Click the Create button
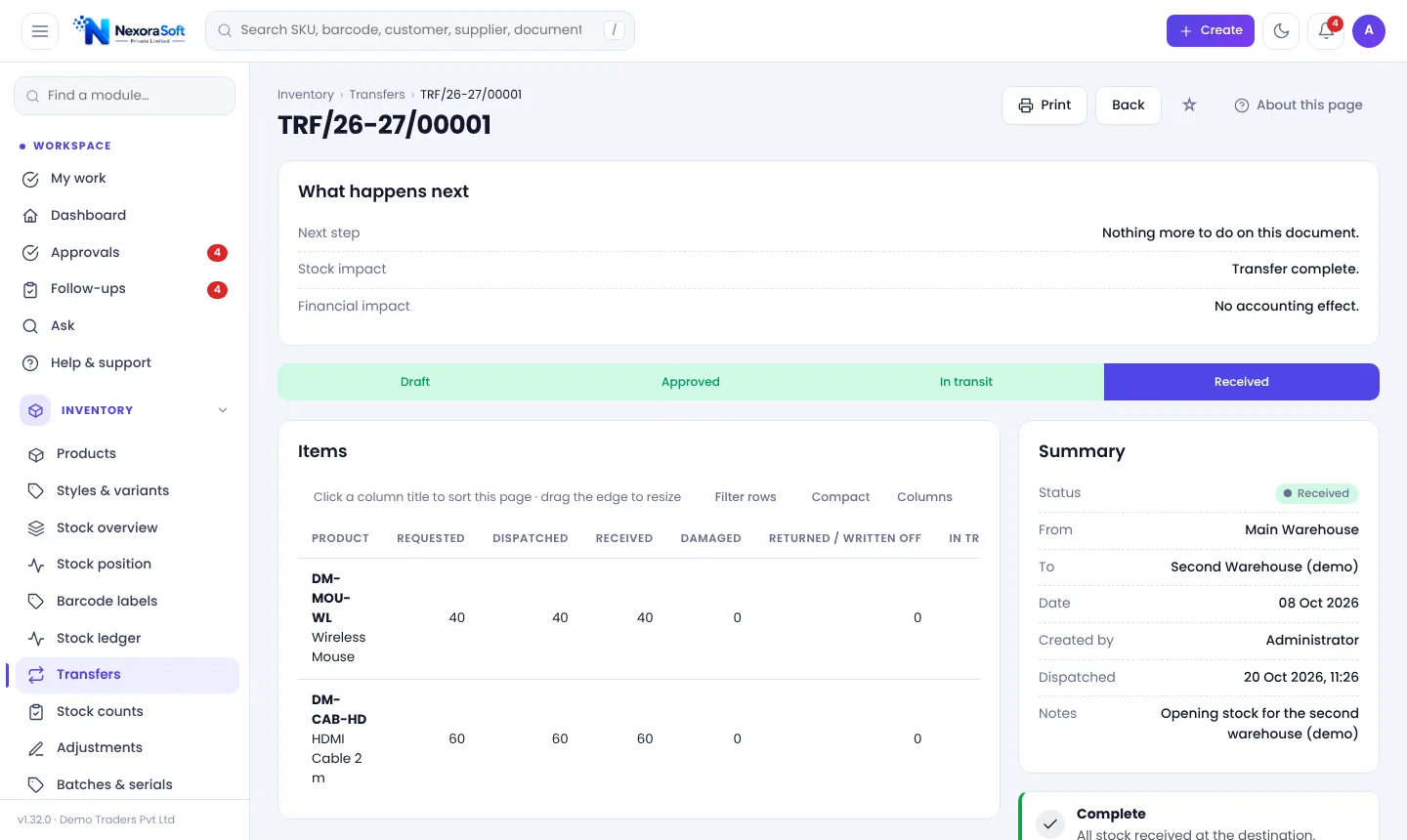Screen dimensions: 1407x840 [1210, 31]
